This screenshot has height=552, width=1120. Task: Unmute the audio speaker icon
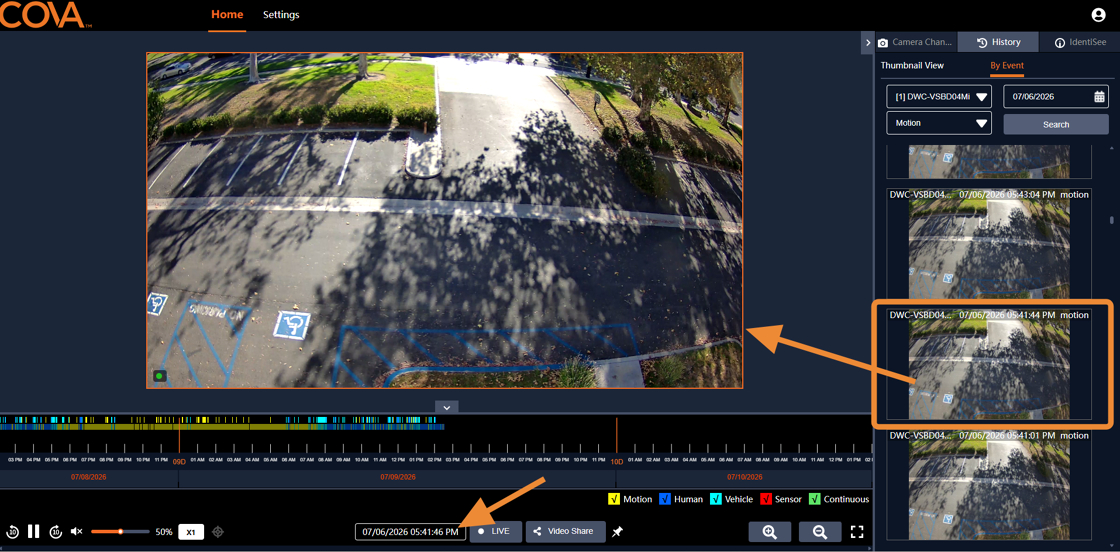[77, 531]
